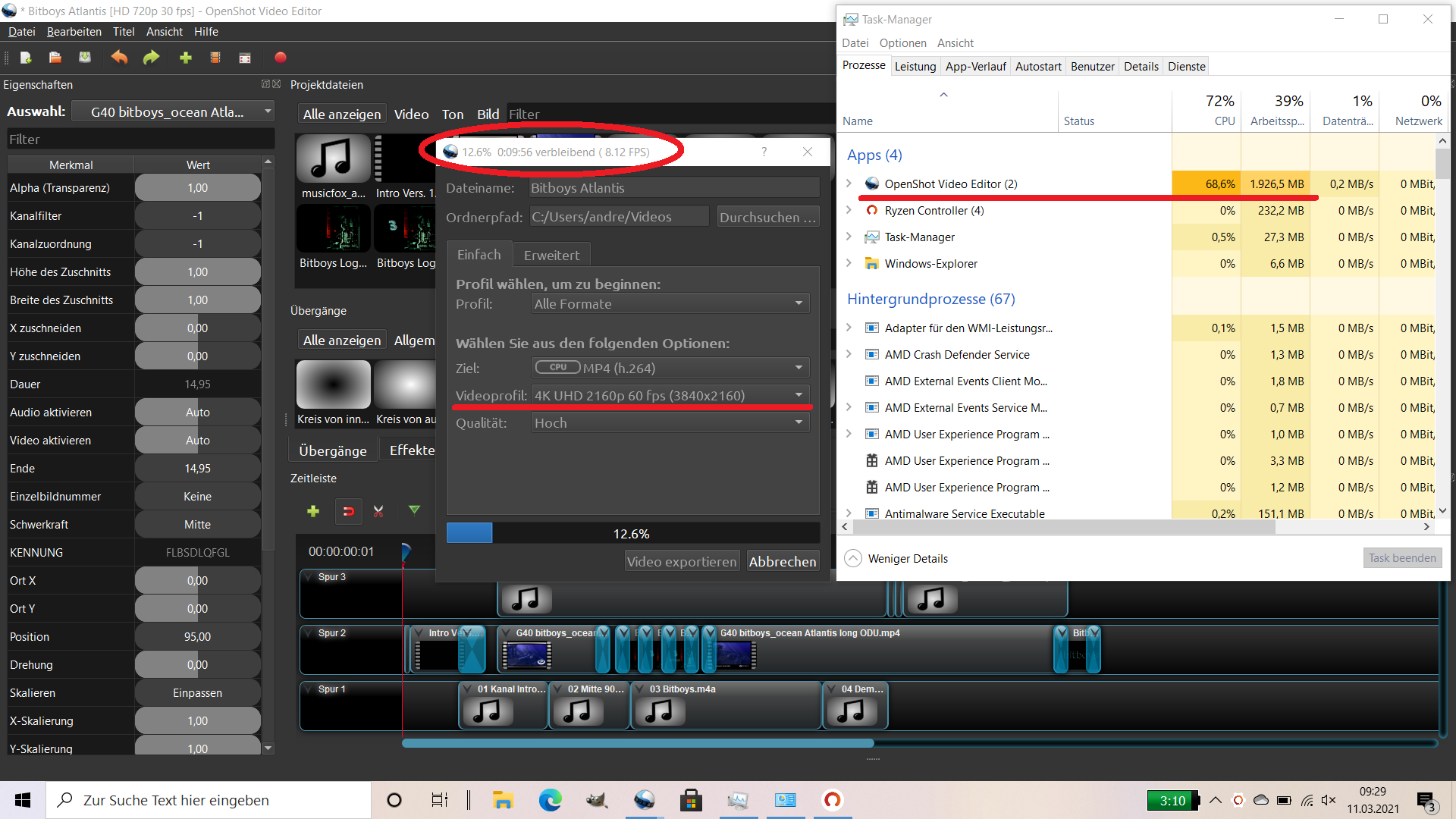
Task: Click the Open Project folder icon
Action: [55, 58]
